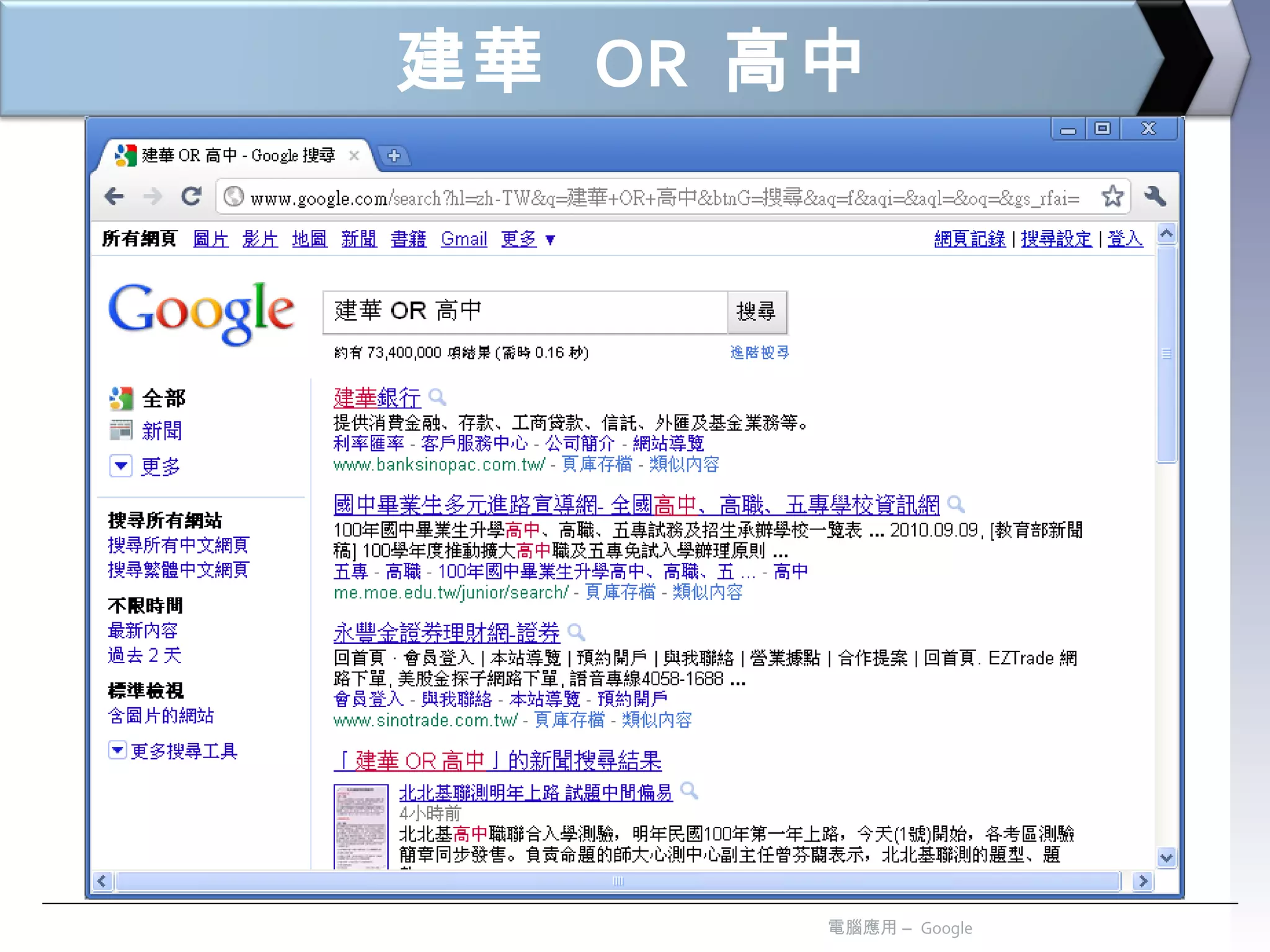Minimize the browser window
The width and height of the screenshot is (1270, 952).
(x=1068, y=130)
